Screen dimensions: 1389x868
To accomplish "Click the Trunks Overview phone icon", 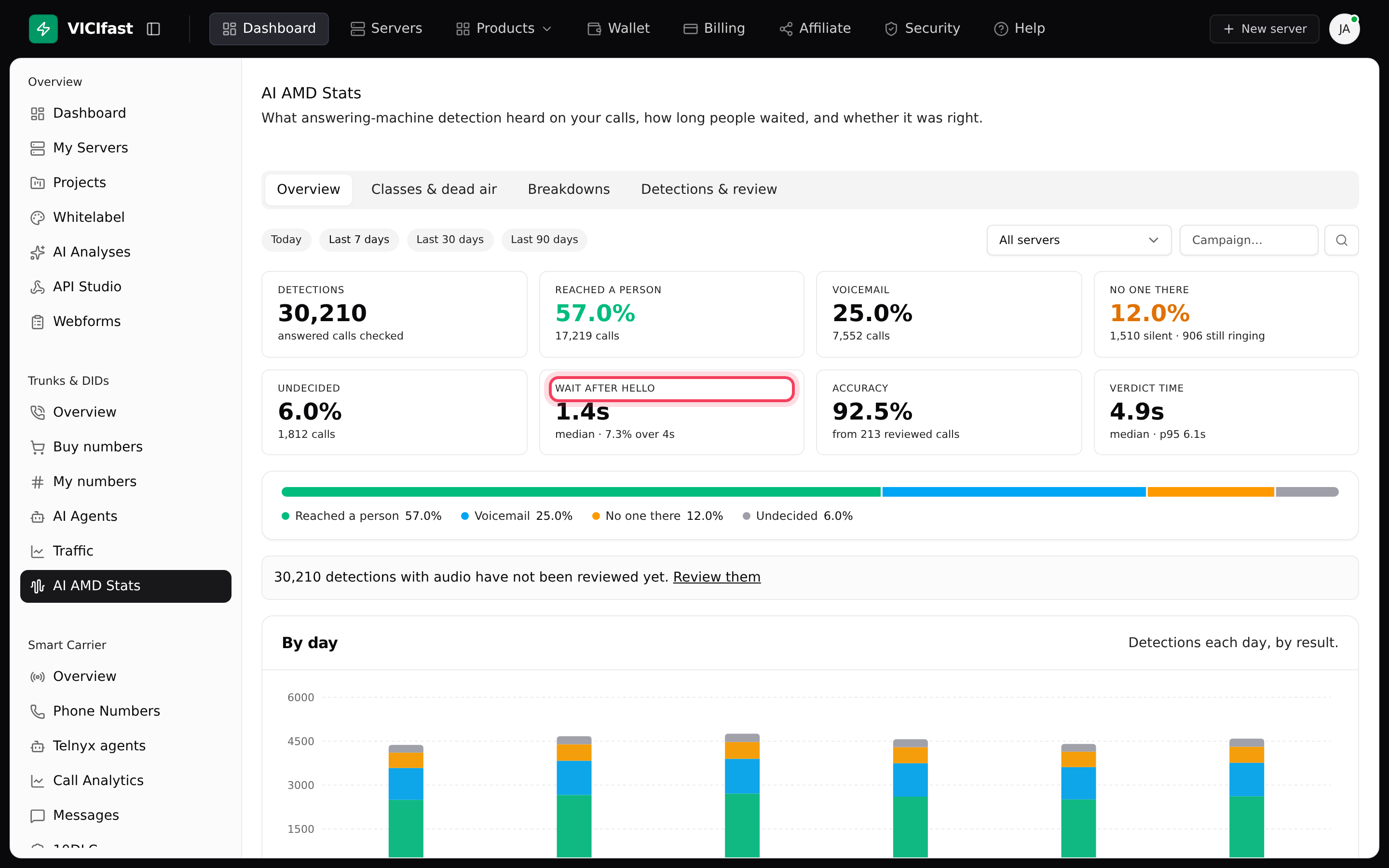I will (37, 412).
